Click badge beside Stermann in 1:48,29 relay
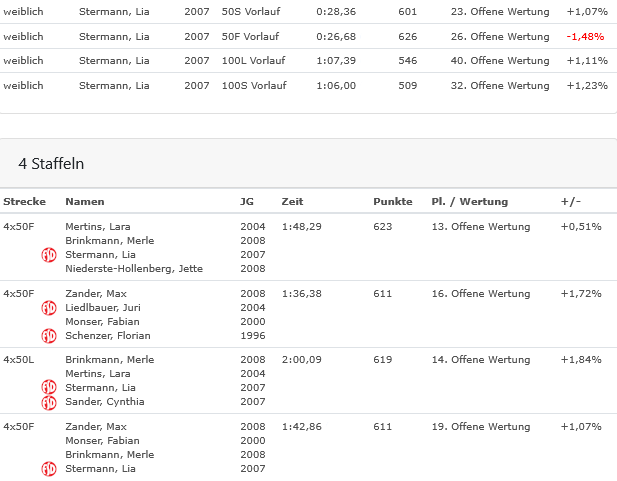 point(48,255)
